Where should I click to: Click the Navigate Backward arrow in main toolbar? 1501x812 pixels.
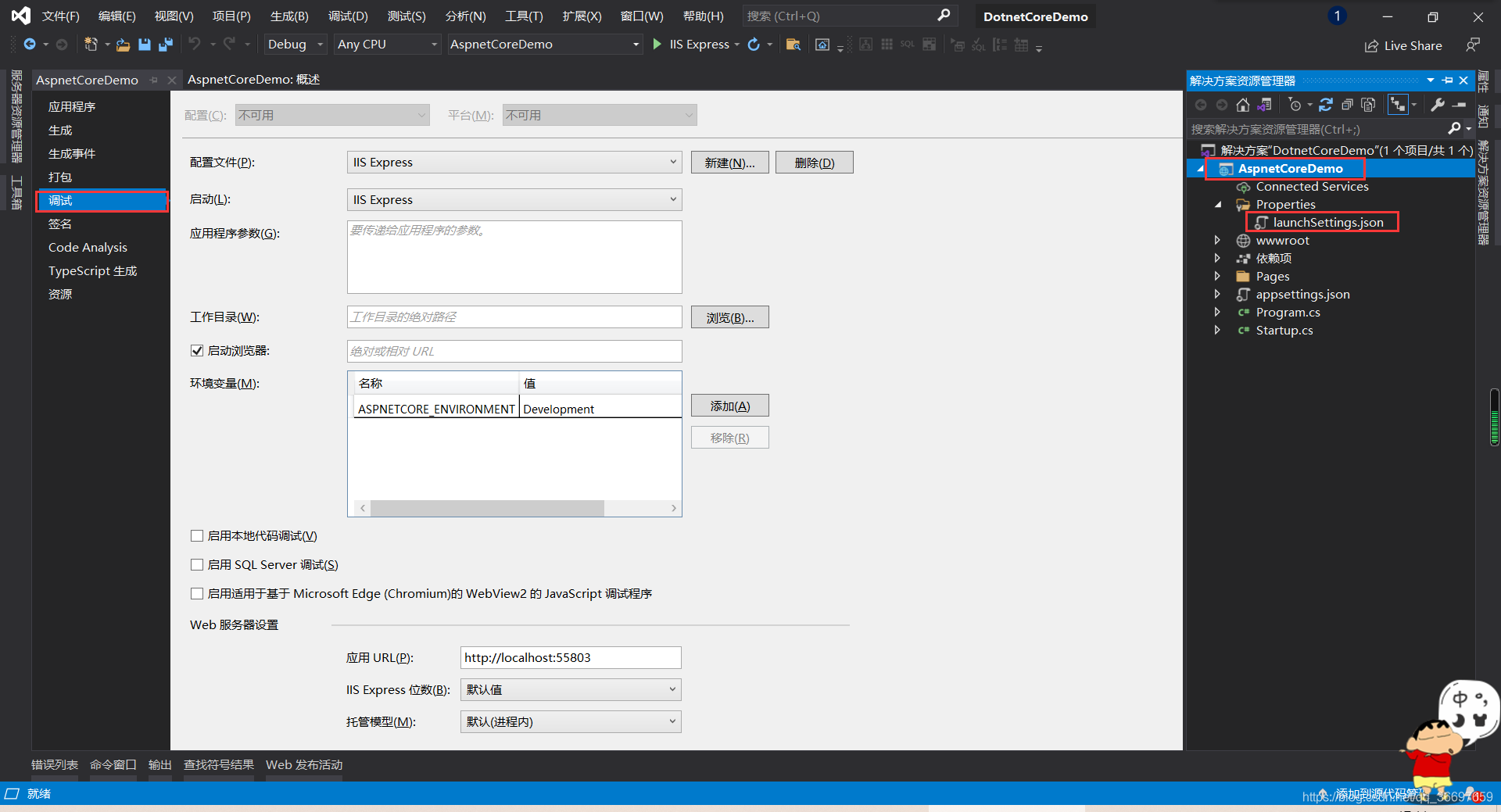pyautogui.click(x=30, y=45)
